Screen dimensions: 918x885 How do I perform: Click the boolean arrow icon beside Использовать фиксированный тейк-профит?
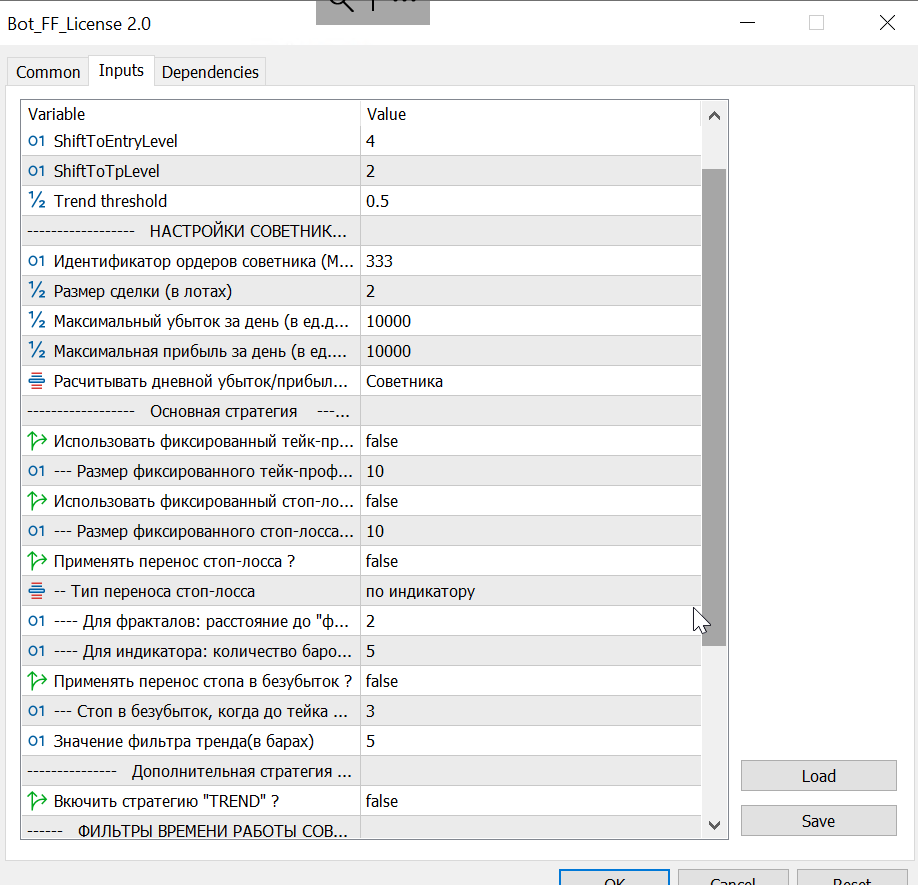36,441
